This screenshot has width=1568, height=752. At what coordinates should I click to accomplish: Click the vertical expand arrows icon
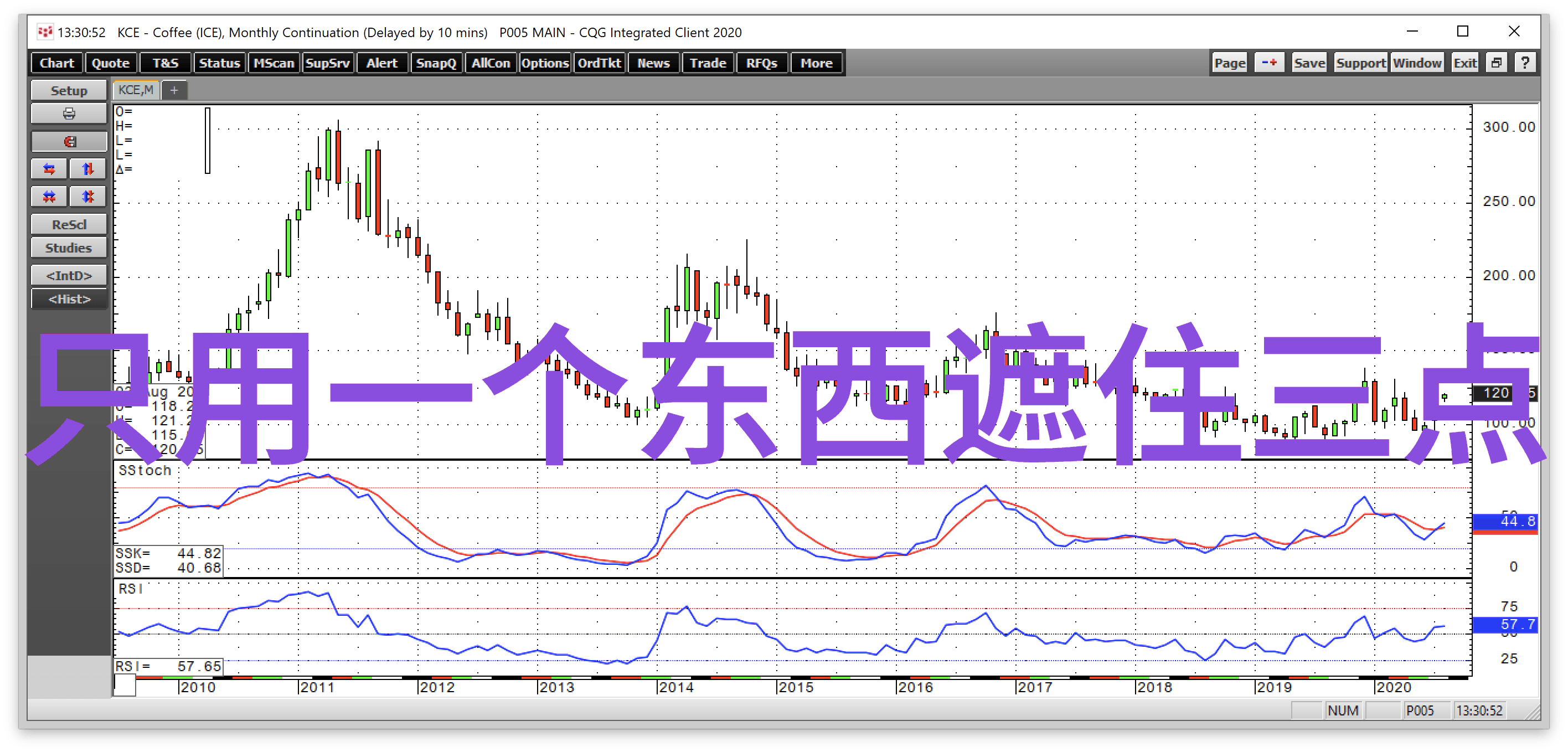(87, 169)
